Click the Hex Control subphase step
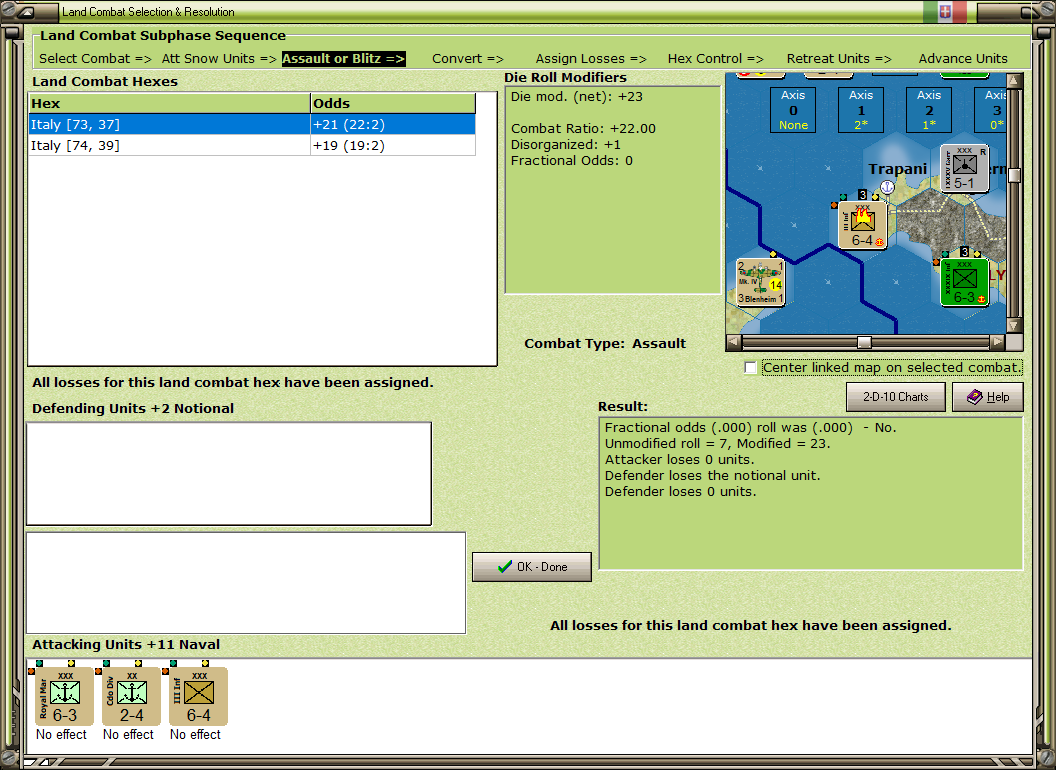The image size is (1056, 770). coord(715,59)
